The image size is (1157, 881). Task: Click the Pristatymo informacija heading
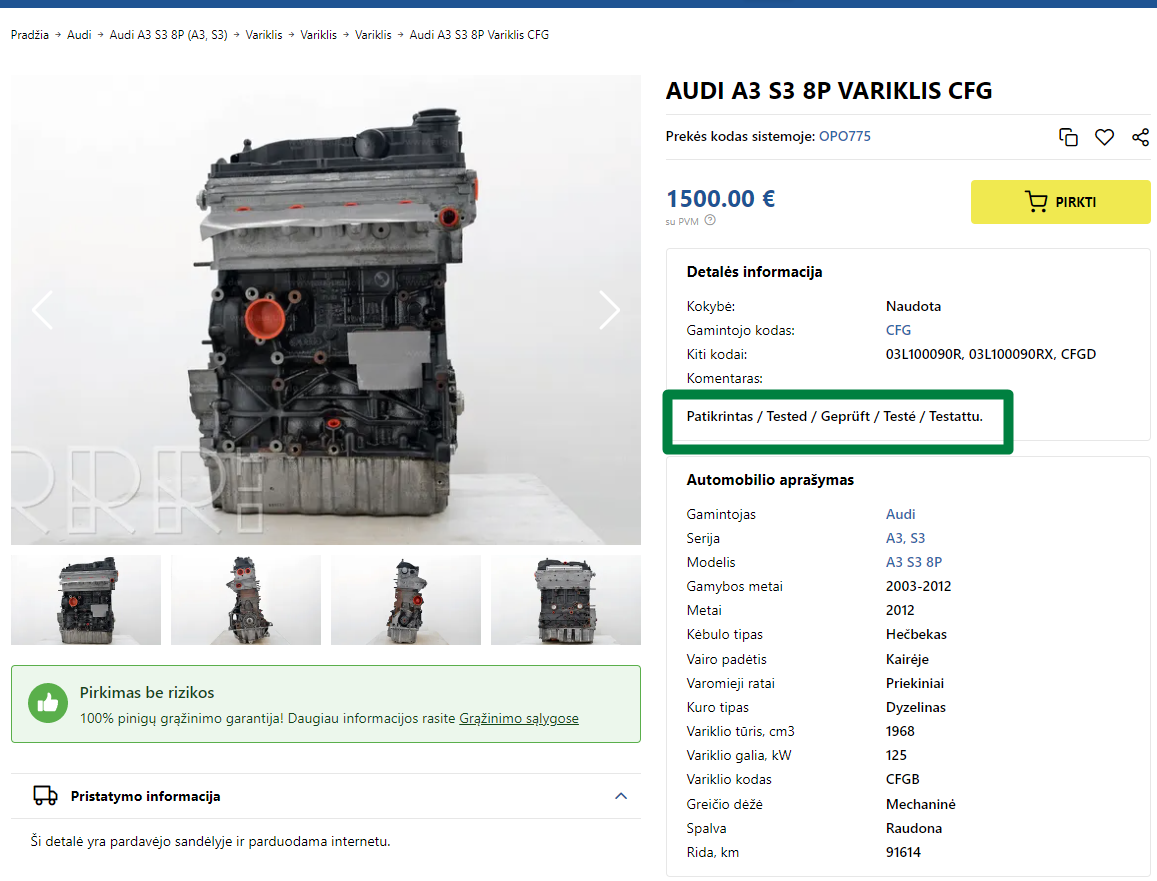(x=145, y=796)
